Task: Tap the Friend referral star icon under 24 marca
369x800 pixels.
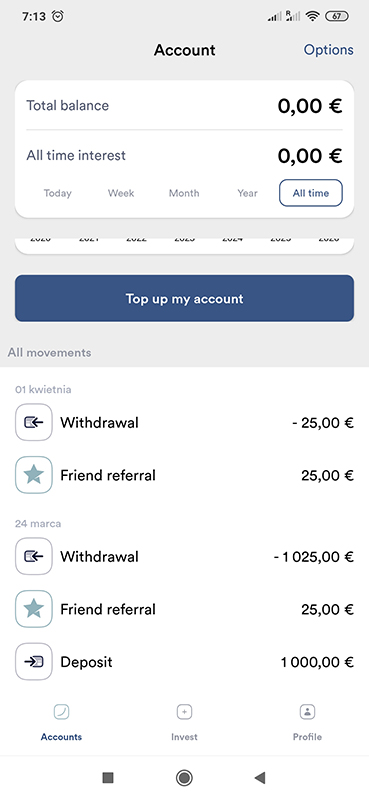Action: [x=34, y=609]
